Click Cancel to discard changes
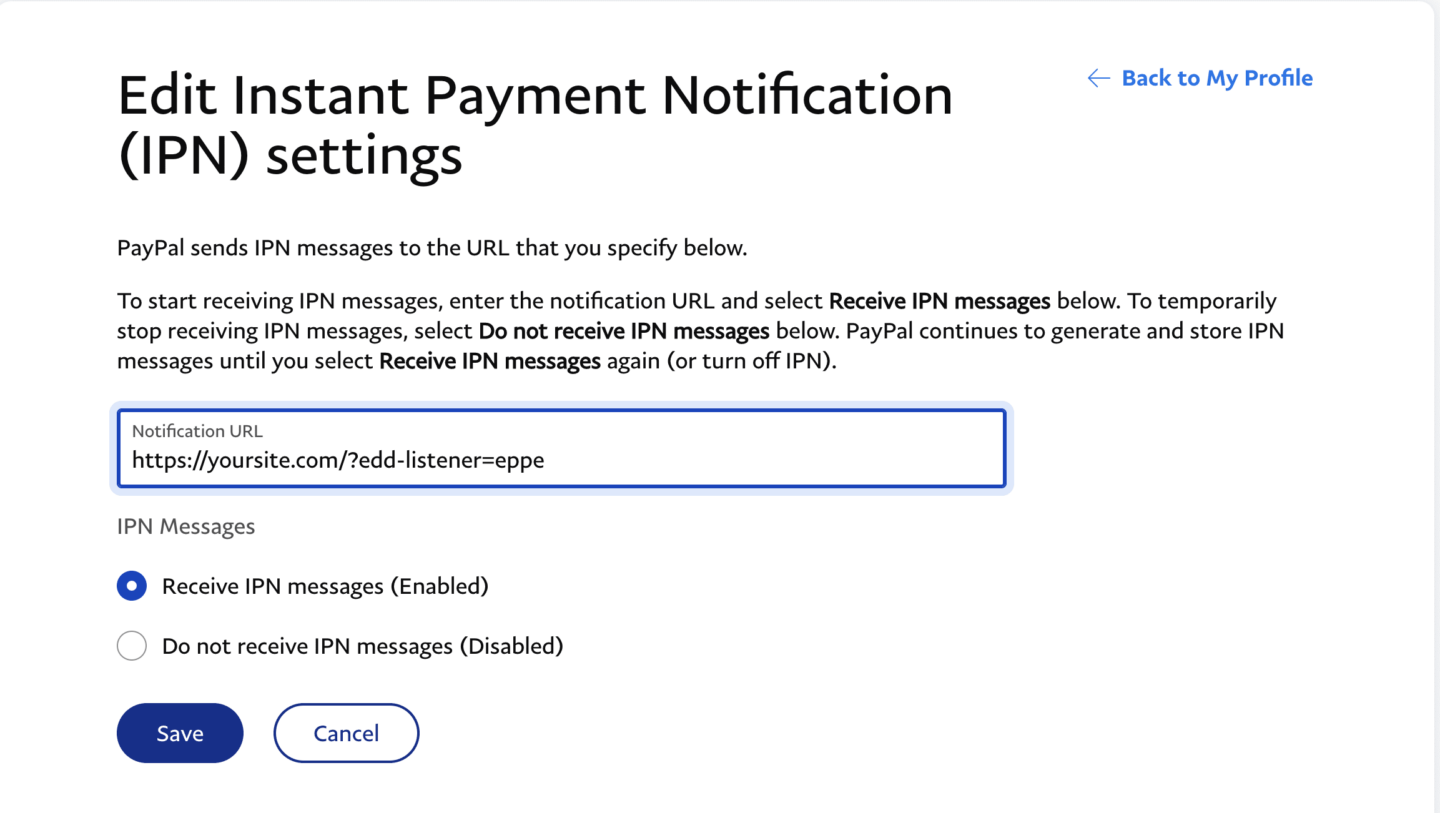Screen dimensions: 1440x813 pyautogui.click(x=346, y=732)
